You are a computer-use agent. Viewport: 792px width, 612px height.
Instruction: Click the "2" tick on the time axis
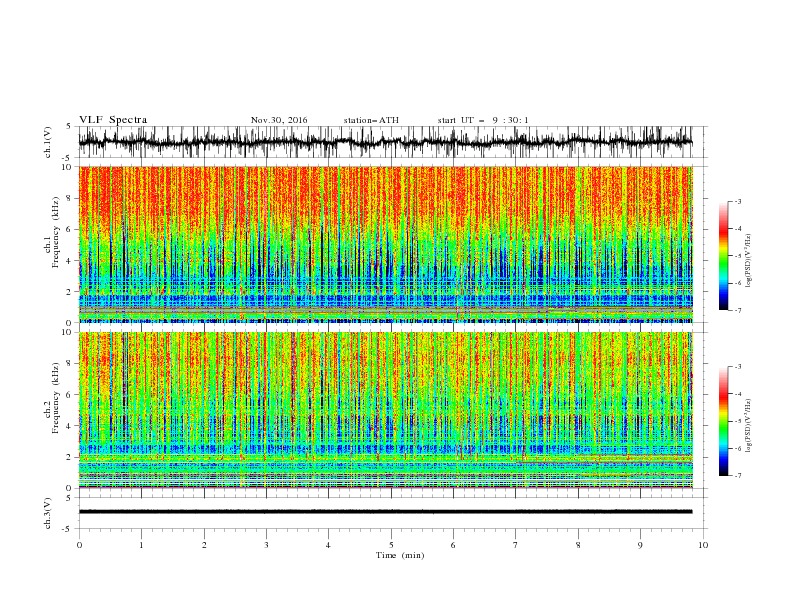[204, 545]
